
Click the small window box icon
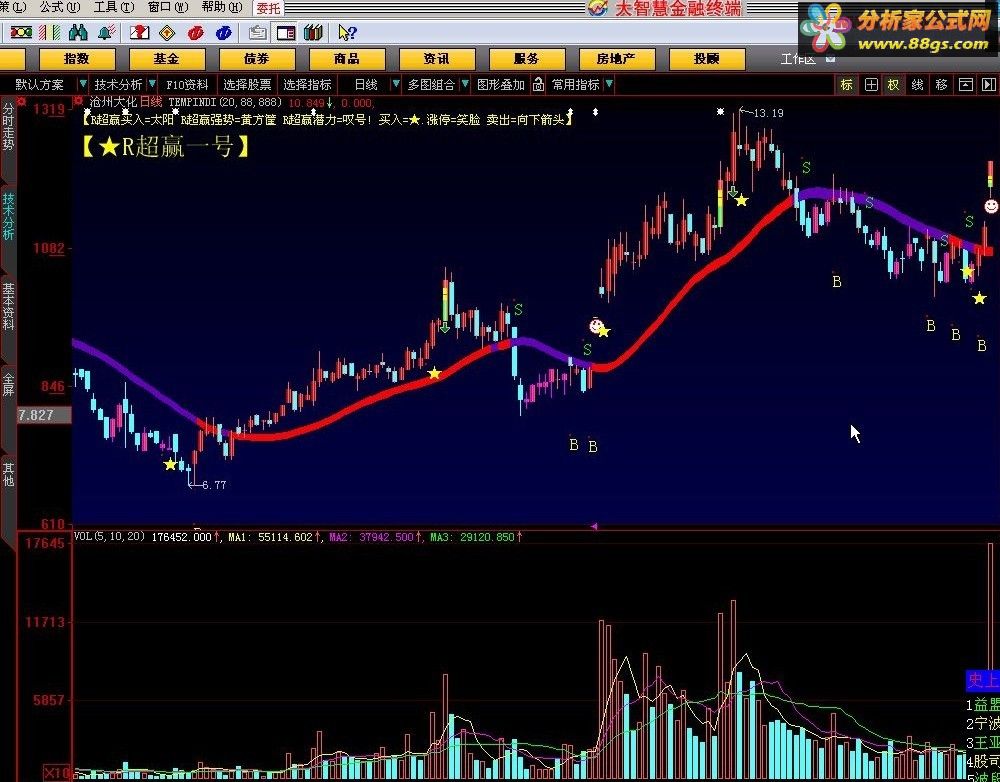click(x=966, y=84)
